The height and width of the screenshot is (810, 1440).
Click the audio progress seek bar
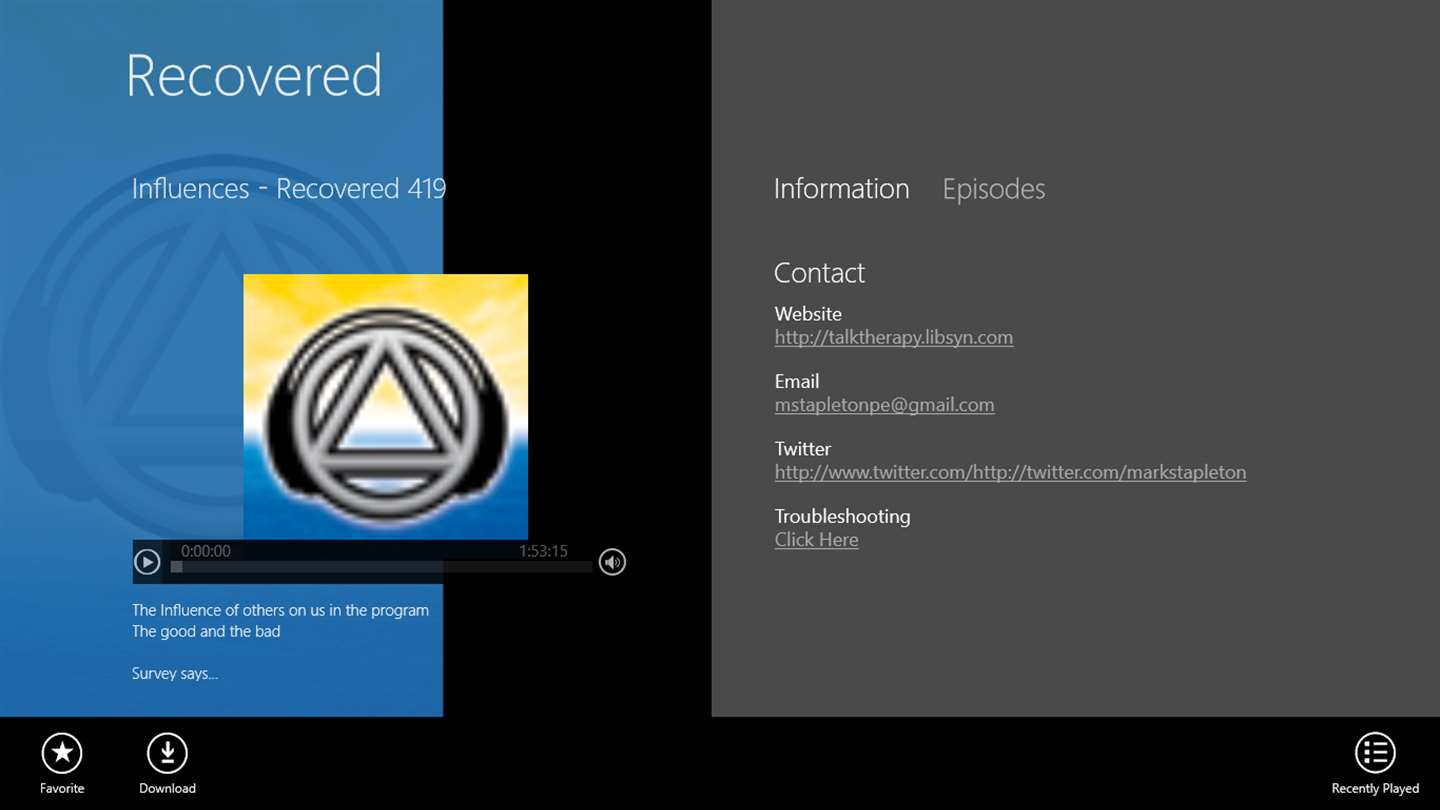coord(382,567)
